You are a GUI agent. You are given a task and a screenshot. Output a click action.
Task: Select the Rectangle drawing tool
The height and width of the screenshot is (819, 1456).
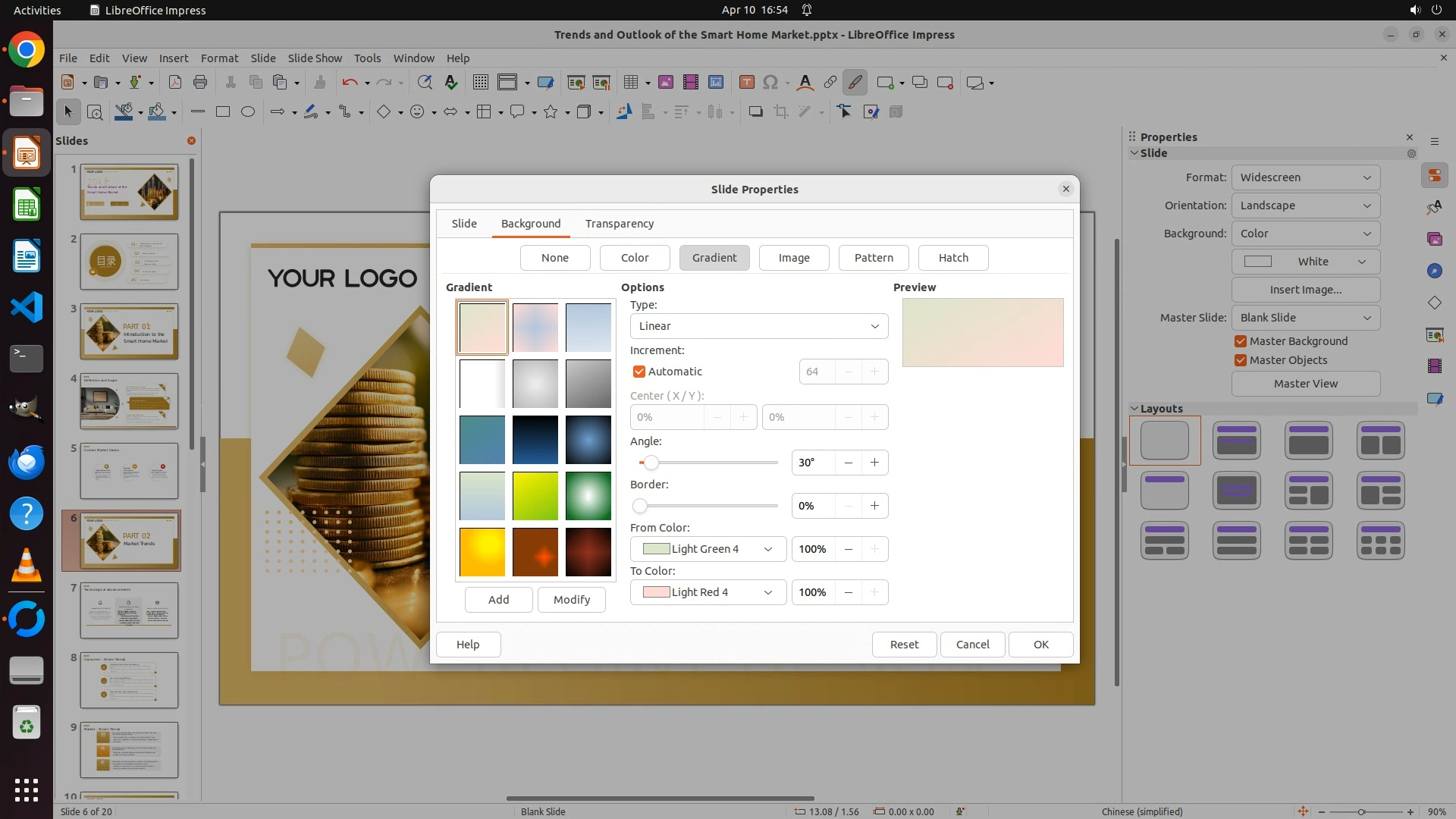pyautogui.click(x=222, y=112)
